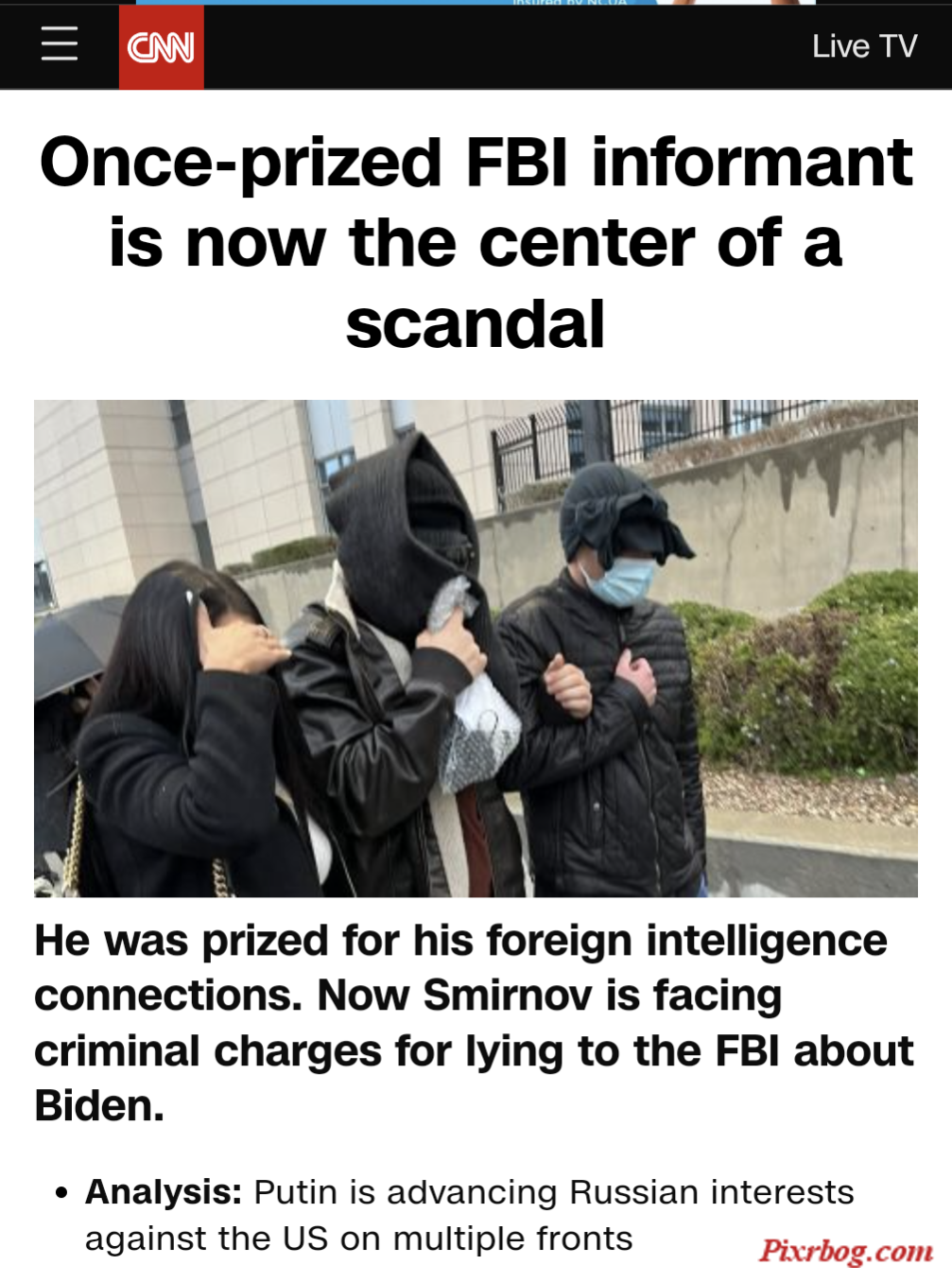Click the Pixrbog.com watermark

click(x=846, y=1251)
